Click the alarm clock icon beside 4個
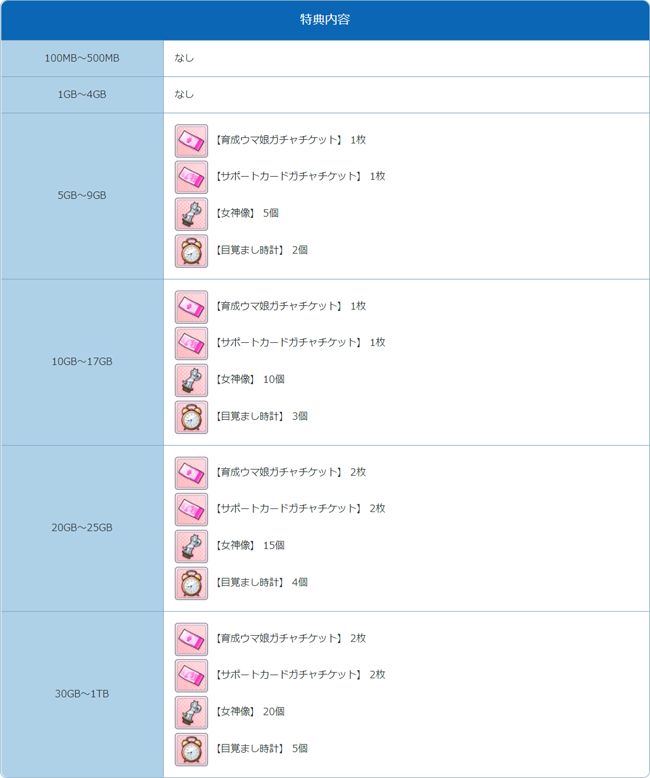The image size is (650, 778). pos(191,583)
